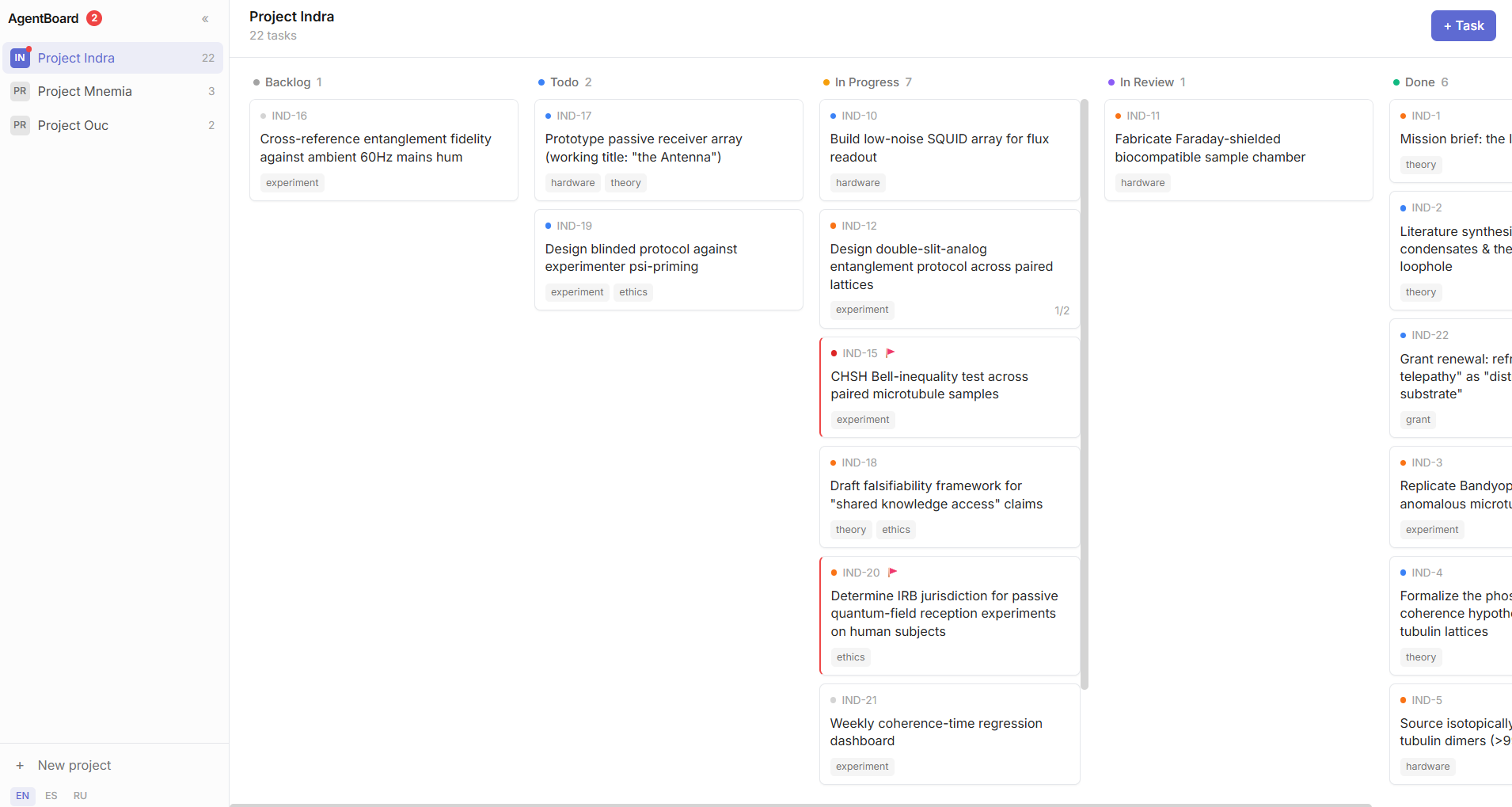Viewport: 1512px width, 807px height.
Task: Click the orange priority dot on IND-12
Action: click(833, 226)
